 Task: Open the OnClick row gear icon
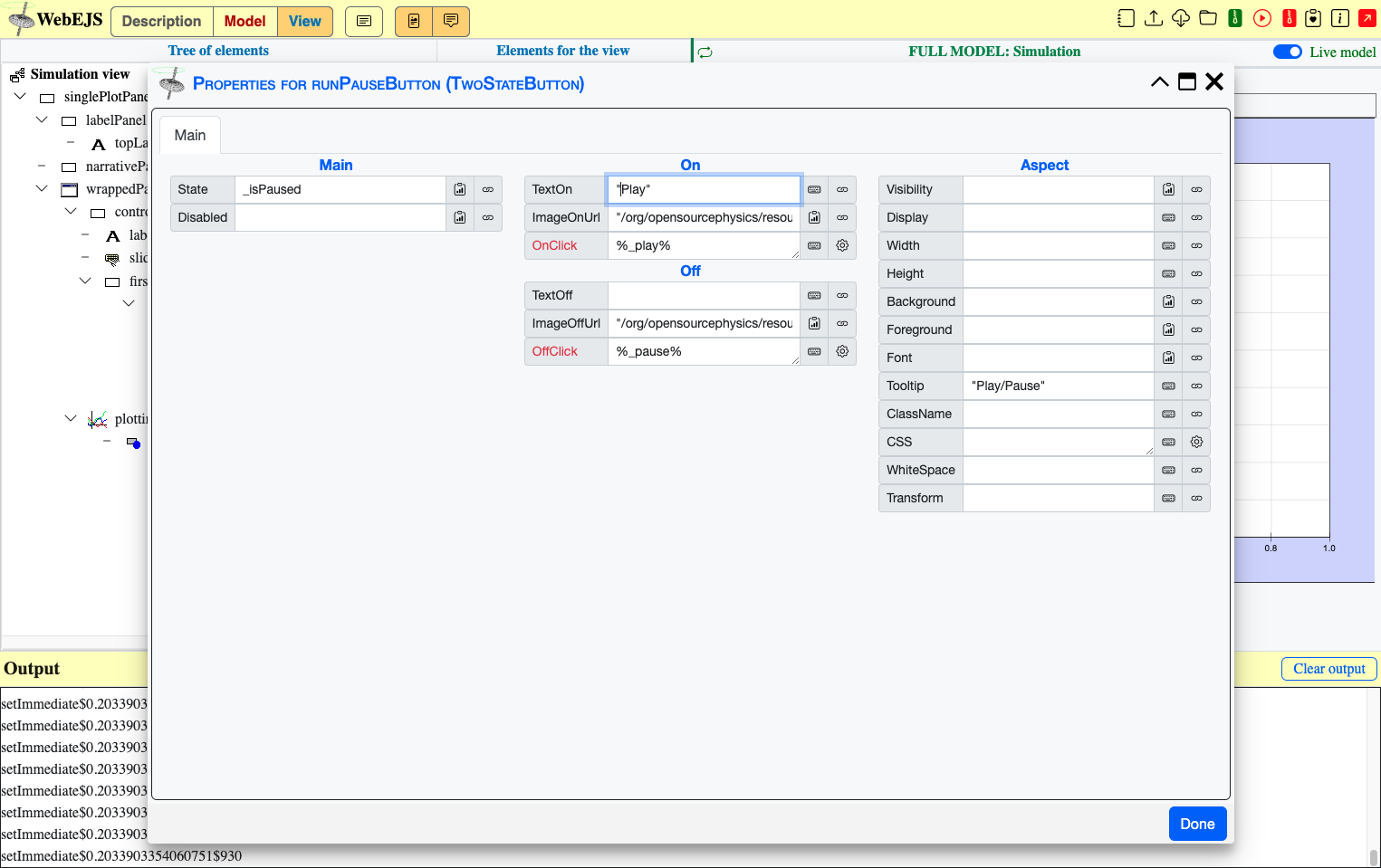click(842, 245)
